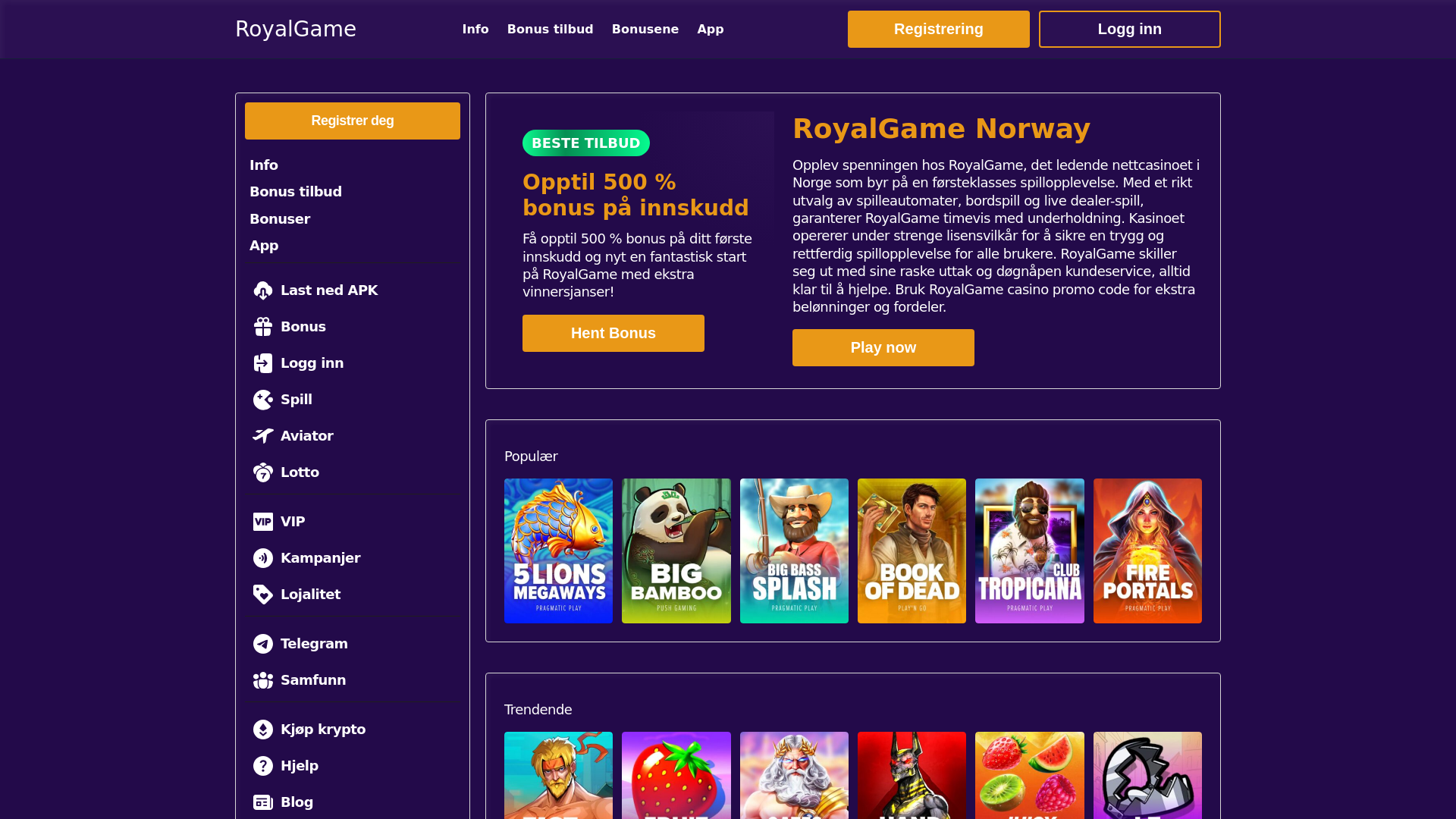Click the Blog newspaper icon
The width and height of the screenshot is (1456, 819).
263,802
